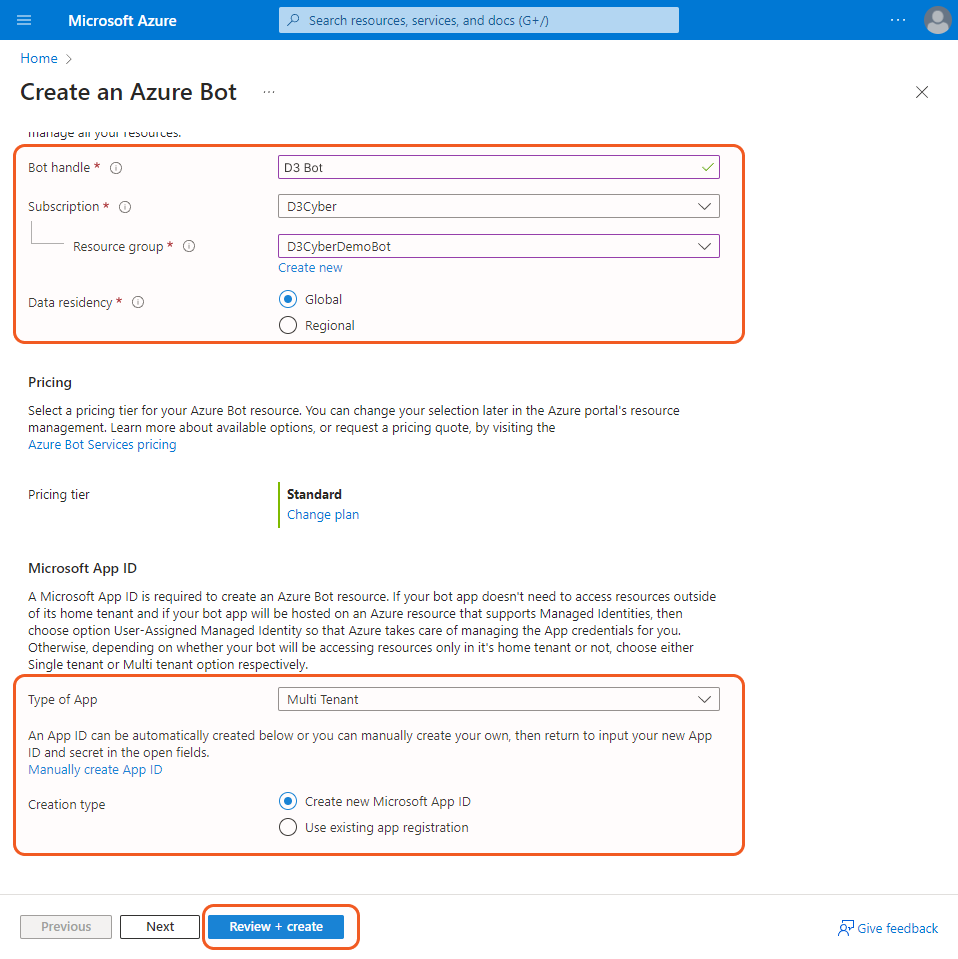958x959 pixels.
Task: Open the Type of App dropdown
Action: click(x=499, y=699)
